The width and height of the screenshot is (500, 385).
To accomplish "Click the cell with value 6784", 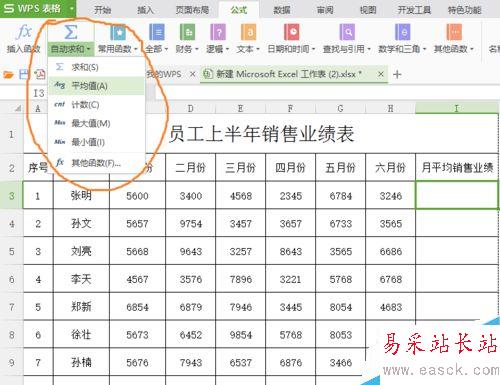I will tap(340, 195).
